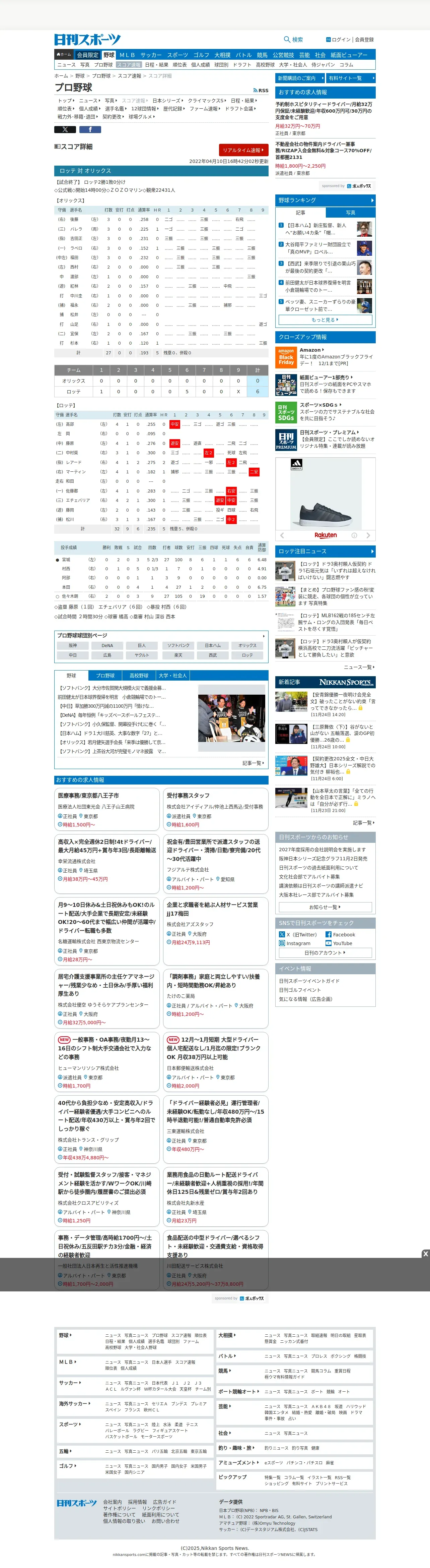Click the リアルタイム速報 red button

pos(243,150)
